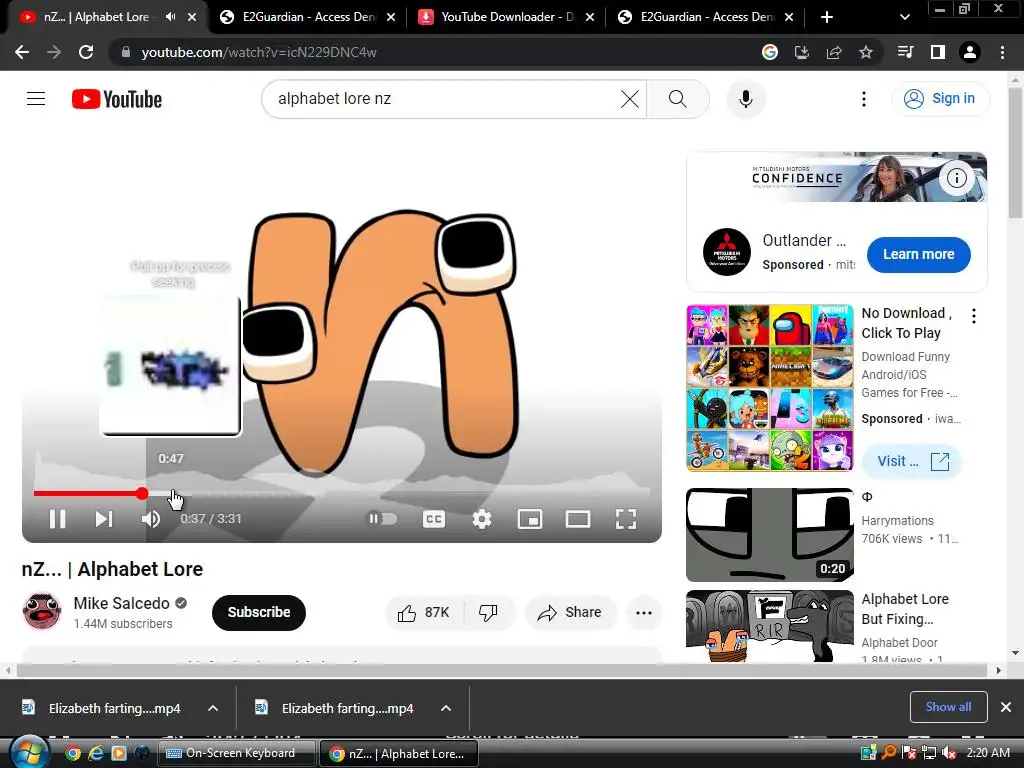Click the Sign in button

point(941,99)
